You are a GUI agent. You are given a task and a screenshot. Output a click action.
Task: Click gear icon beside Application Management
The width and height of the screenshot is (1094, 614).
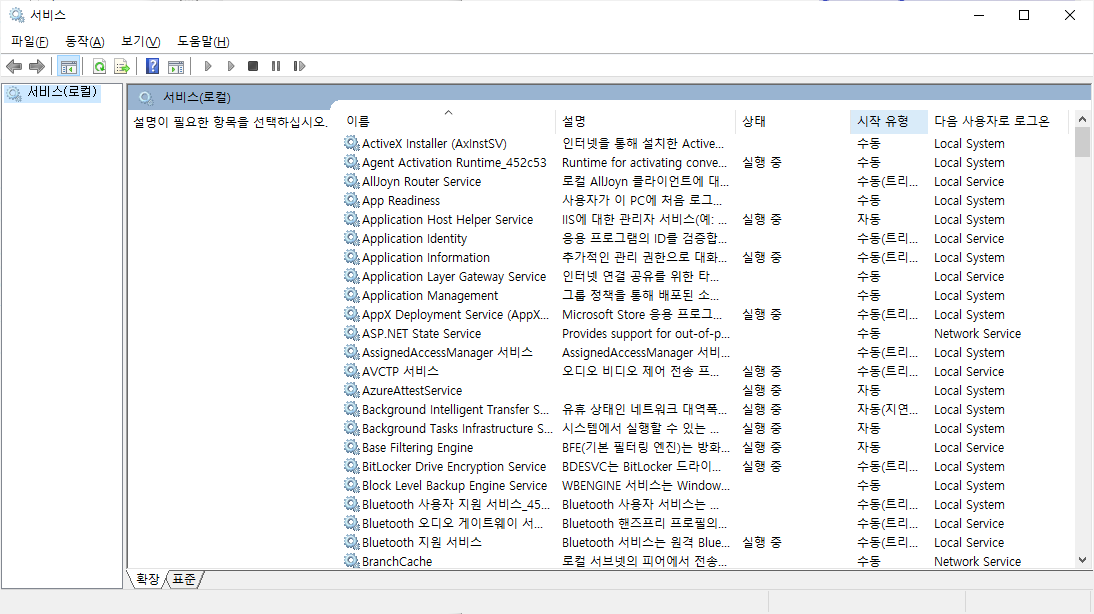[352, 295]
